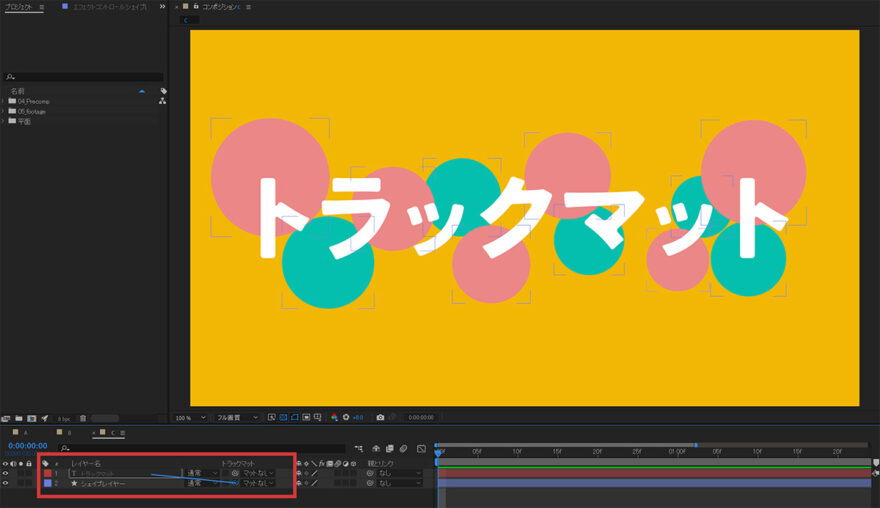Click the 名前 column header in Project
Screen dimensions: 880x508
click(x=17, y=91)
